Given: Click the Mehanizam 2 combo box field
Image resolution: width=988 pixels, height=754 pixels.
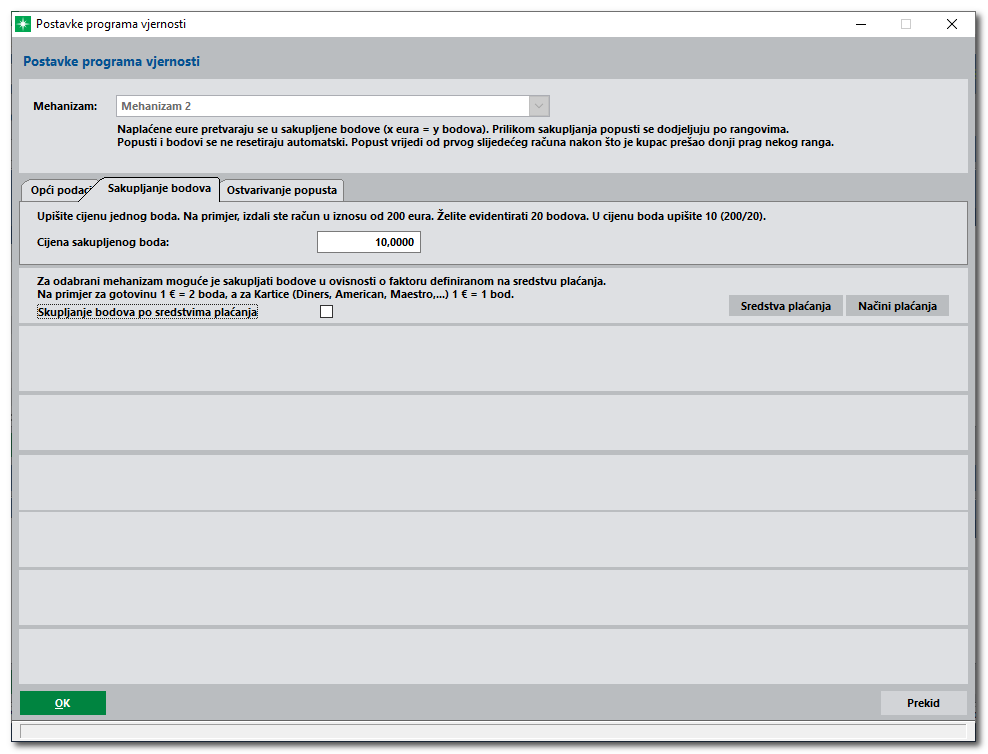Looking at the screenshot, I should click(321, 106).
